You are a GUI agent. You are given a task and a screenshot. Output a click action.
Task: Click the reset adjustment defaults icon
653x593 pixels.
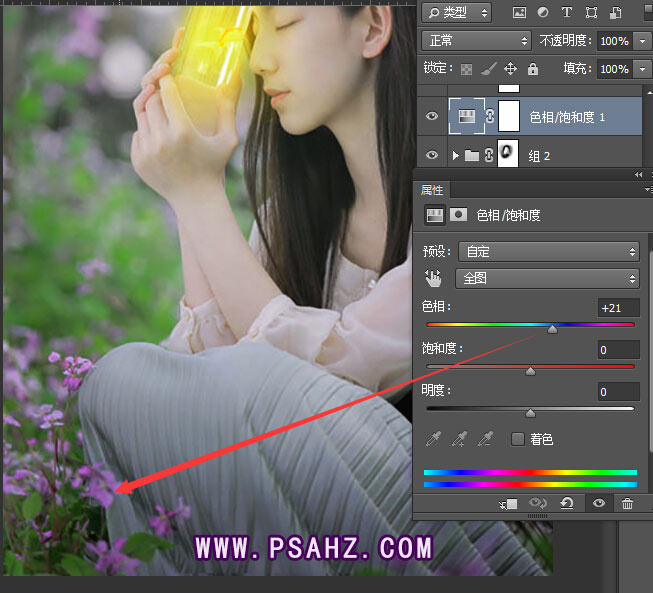(x=567, y=504)
